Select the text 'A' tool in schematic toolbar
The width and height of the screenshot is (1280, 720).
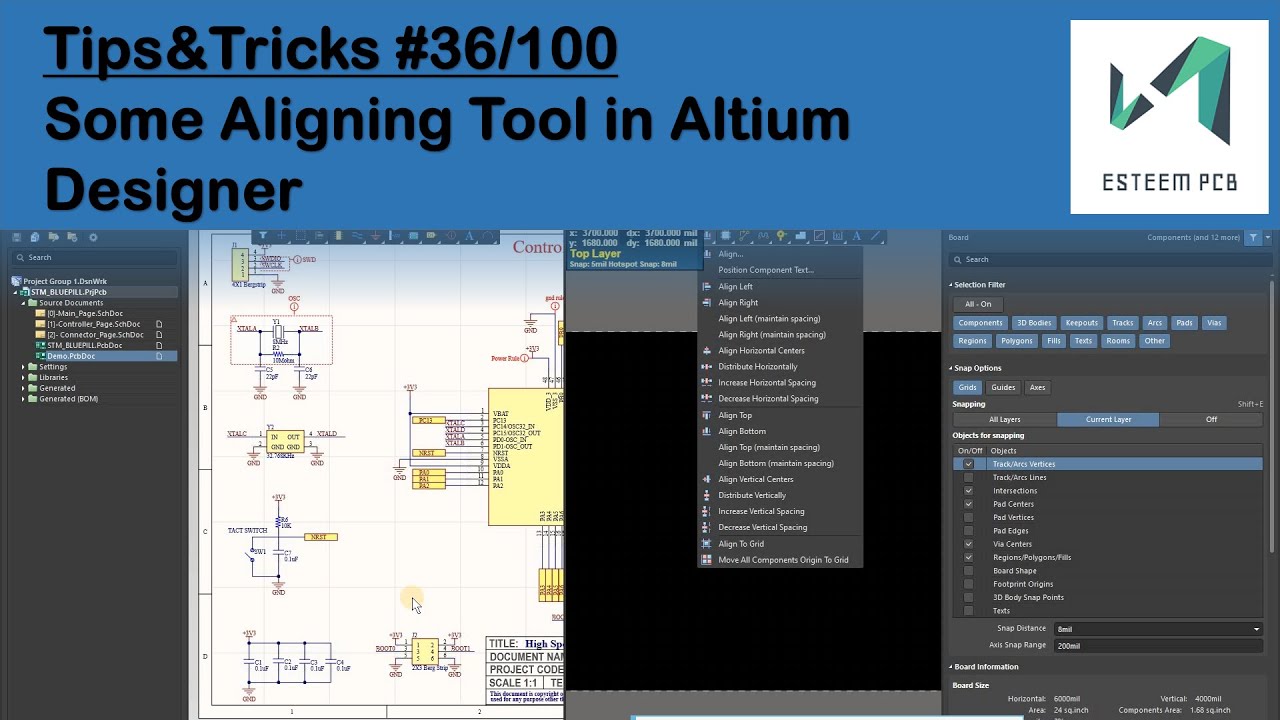[x=469, y=236]
